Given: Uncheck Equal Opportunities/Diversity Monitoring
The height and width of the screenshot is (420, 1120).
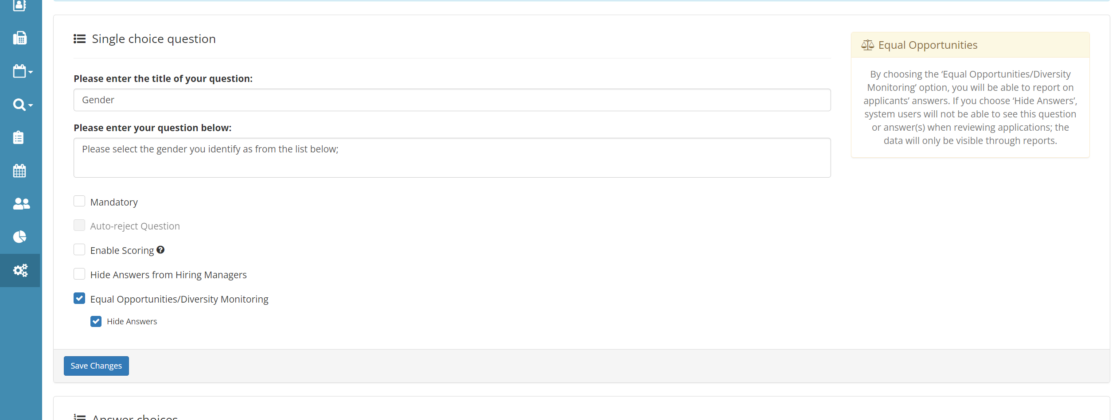Looking at the screenshot, I should 80,298.
